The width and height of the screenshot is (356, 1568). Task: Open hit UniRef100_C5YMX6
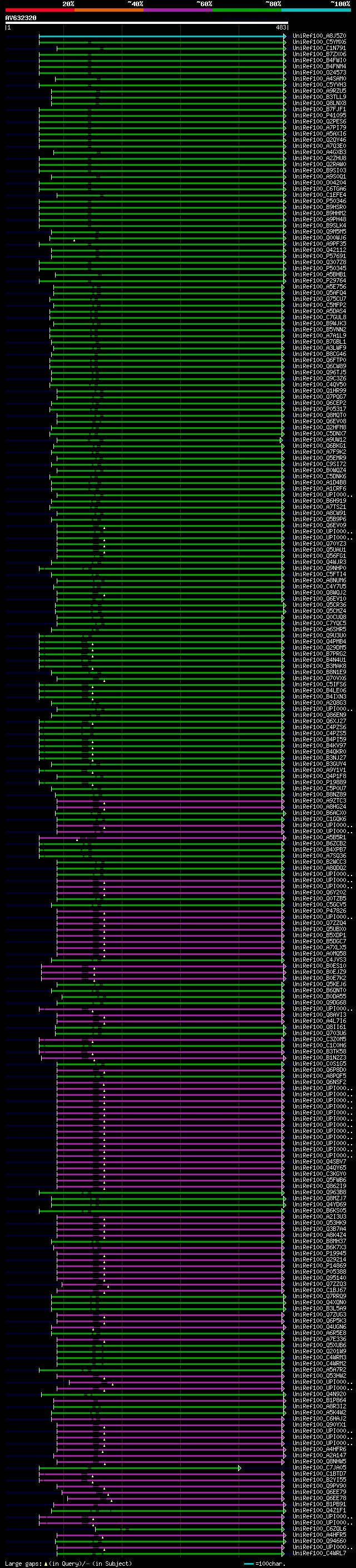[319, 42]
